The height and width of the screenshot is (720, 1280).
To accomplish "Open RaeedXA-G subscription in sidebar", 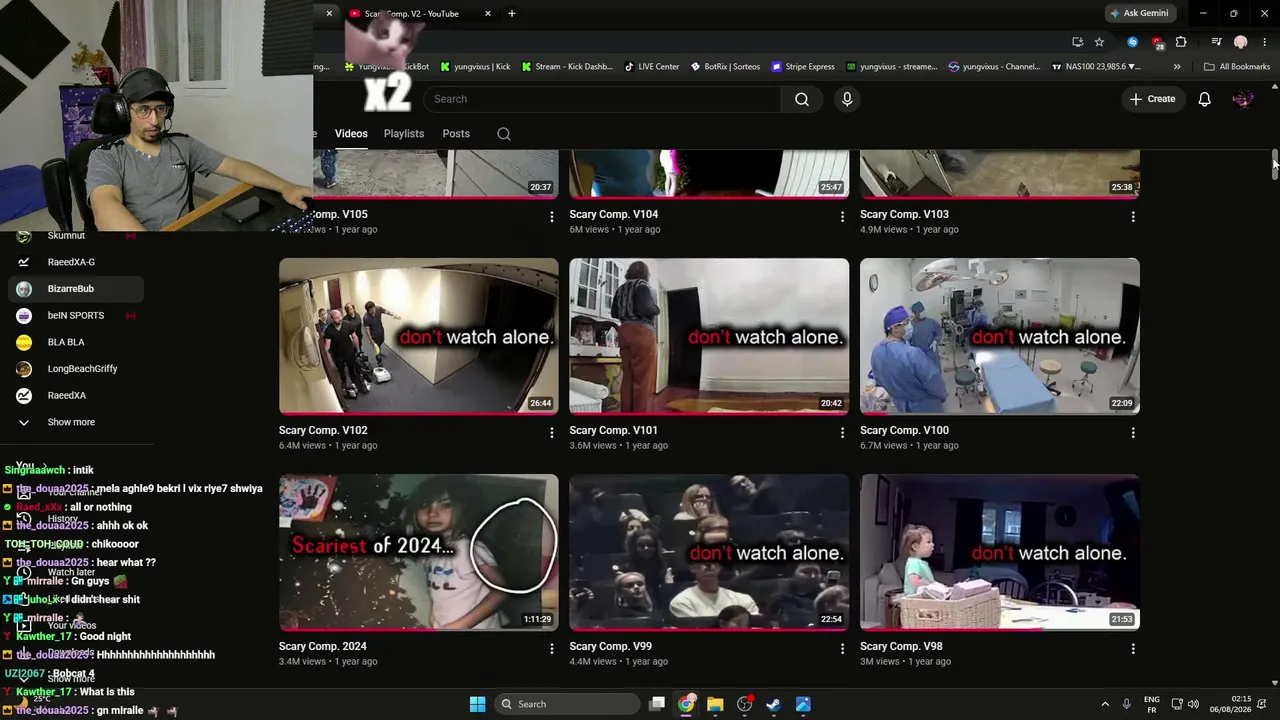I will (76, 262).
